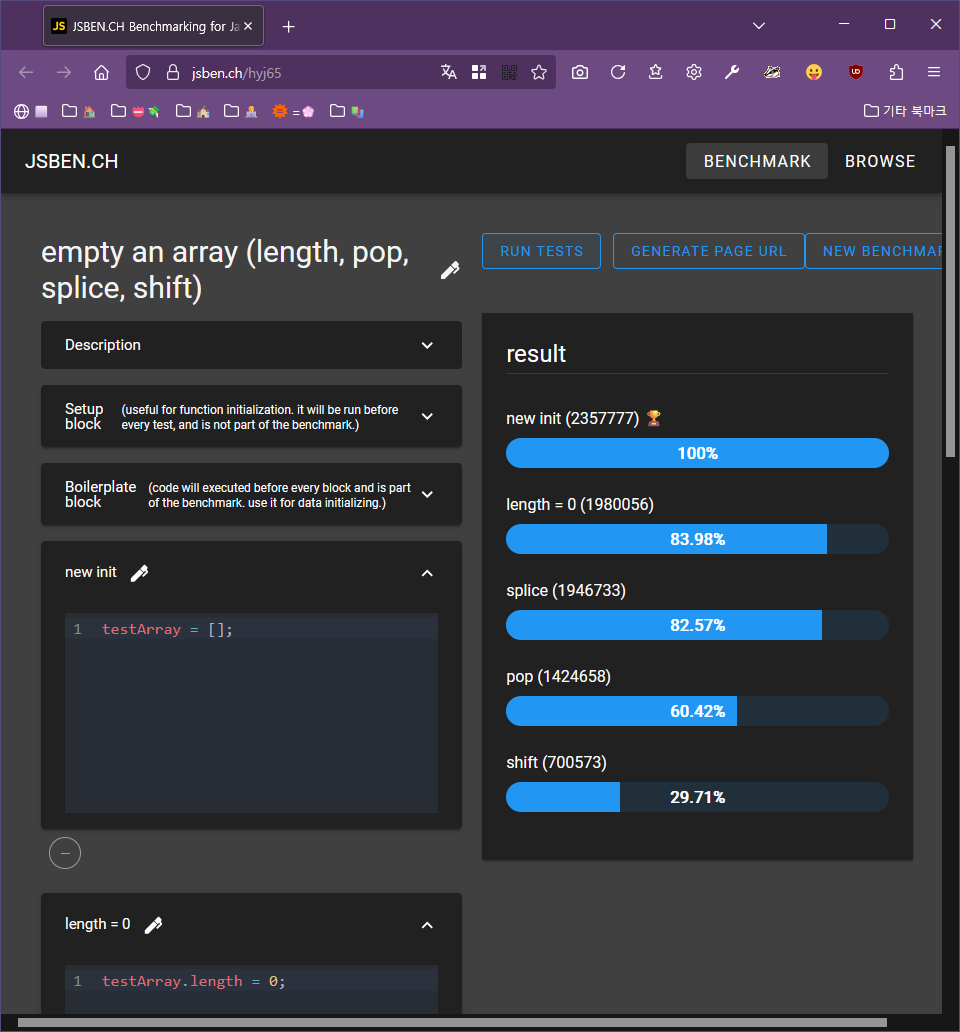The height and width of the screenshot is (1032, 960).
Task: Click the 'length = 0' 83.98% result bar
Action: 697,539
